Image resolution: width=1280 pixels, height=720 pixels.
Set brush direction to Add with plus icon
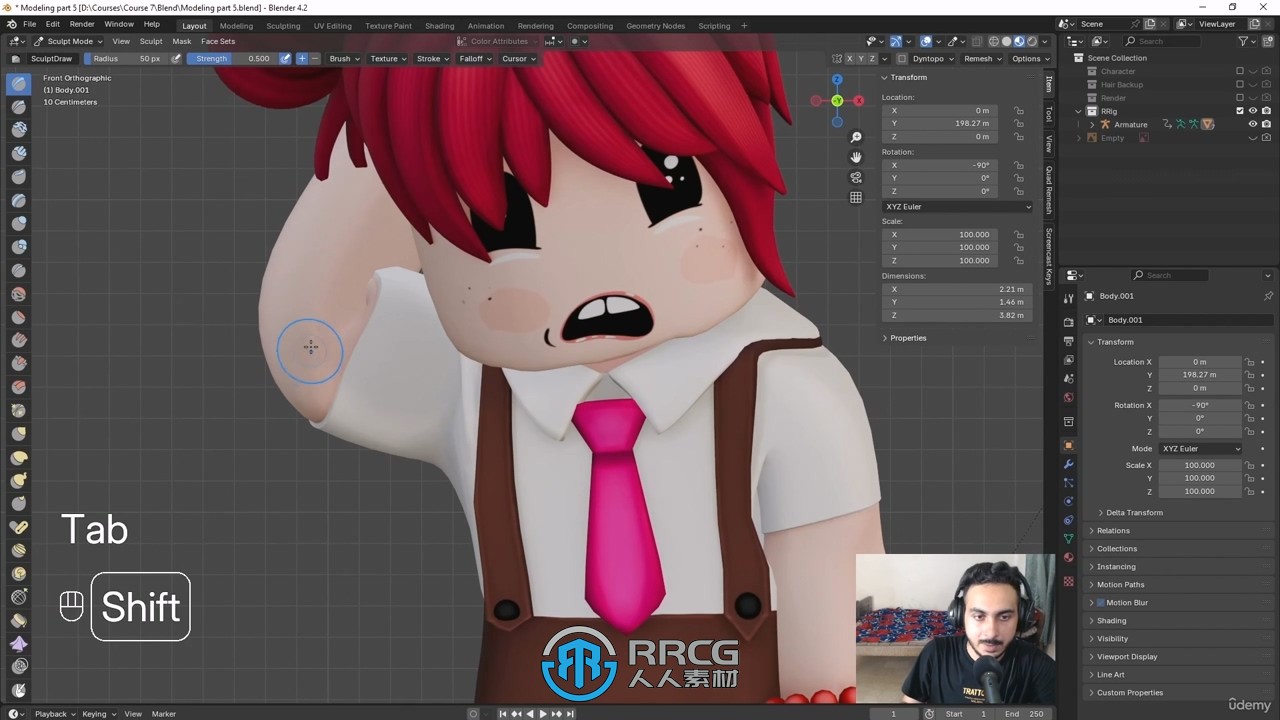(x=302, y=58)
